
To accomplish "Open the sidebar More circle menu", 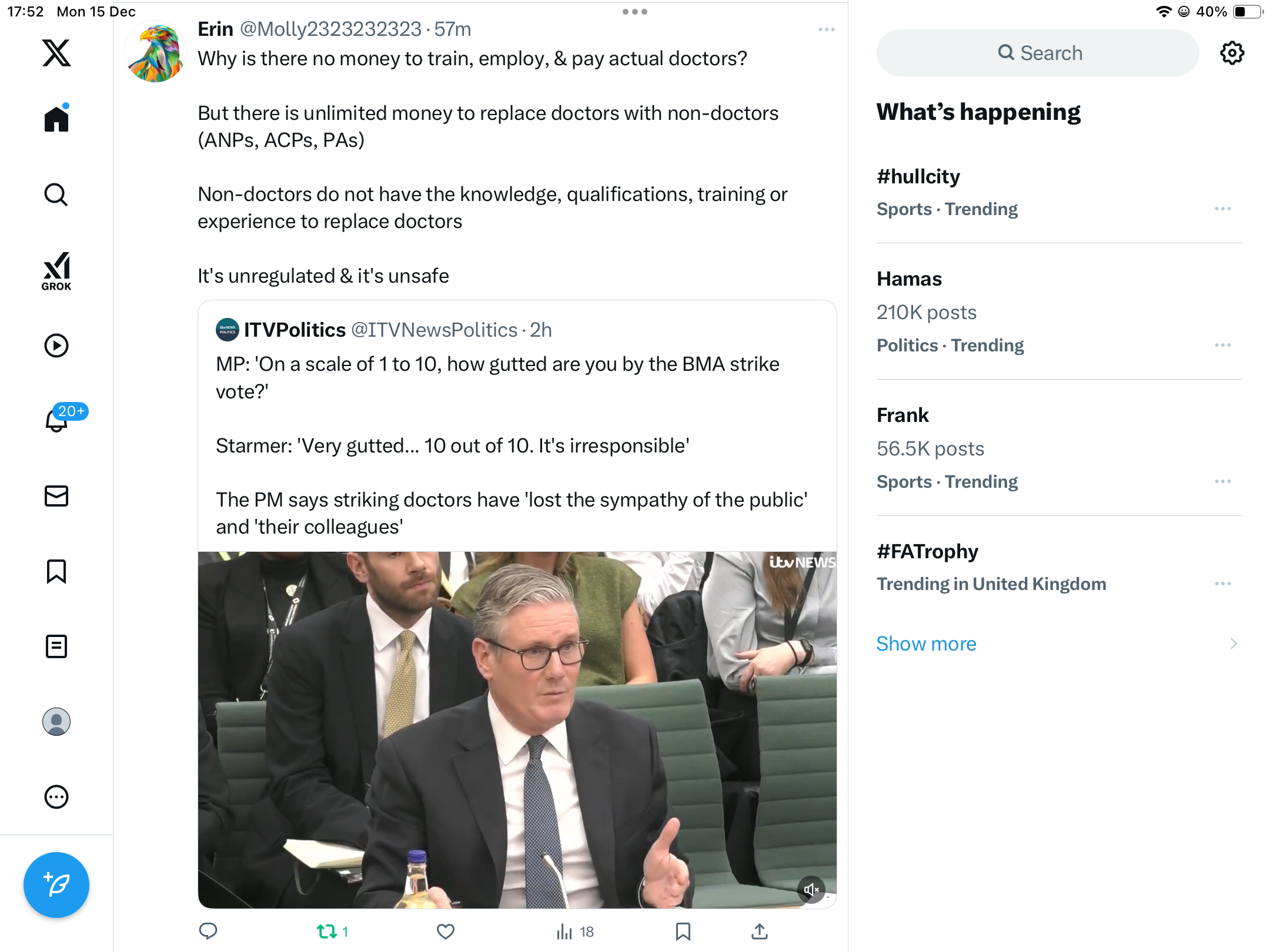I will point(56,797).
